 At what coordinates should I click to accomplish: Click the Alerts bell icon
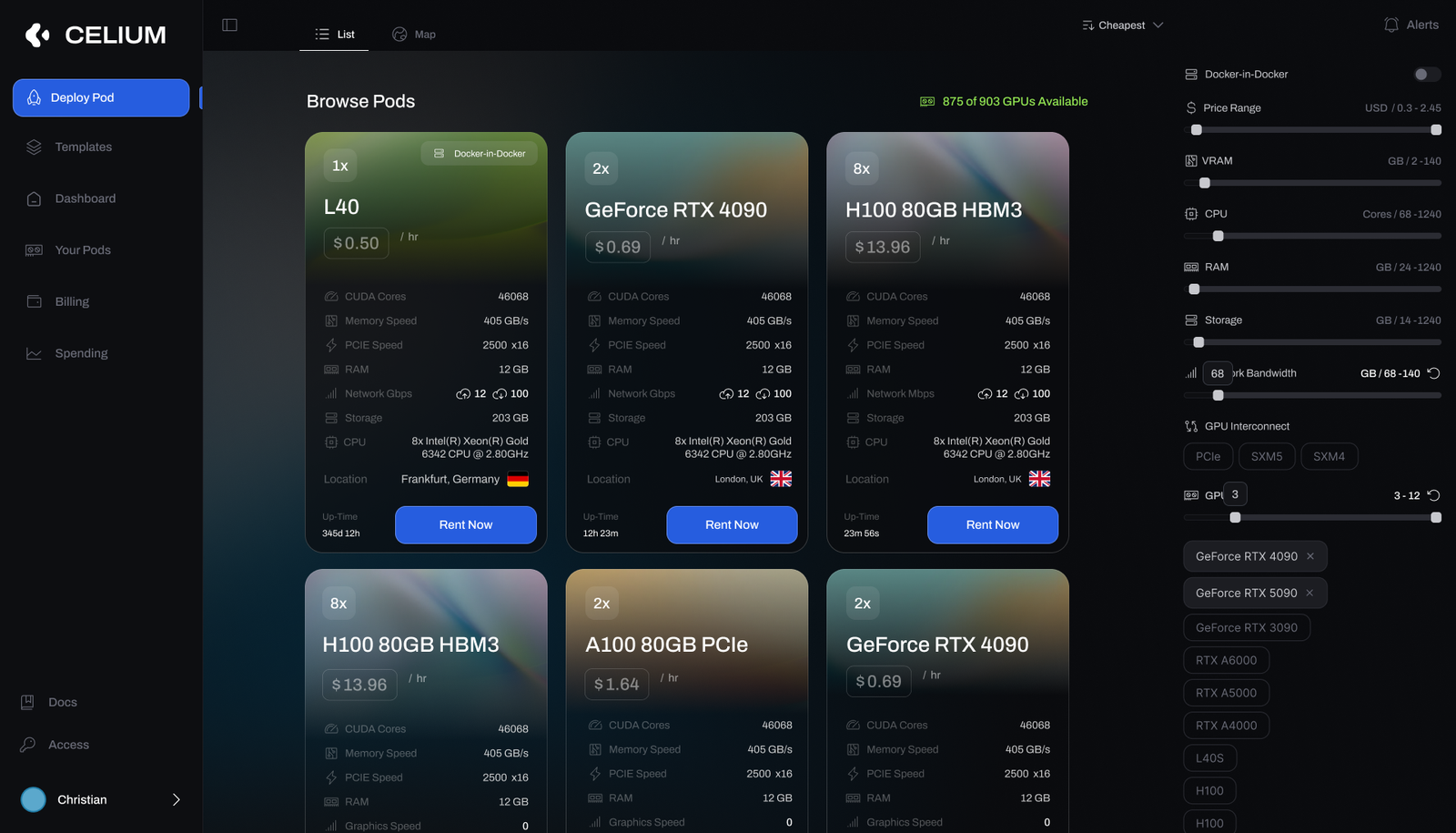[x=1391, y=25]
